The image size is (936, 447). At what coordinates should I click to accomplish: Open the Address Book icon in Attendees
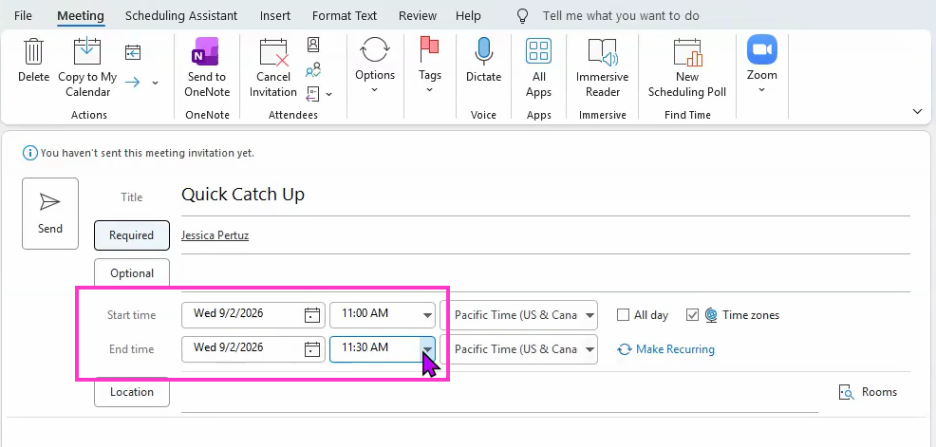pos(313,44)
